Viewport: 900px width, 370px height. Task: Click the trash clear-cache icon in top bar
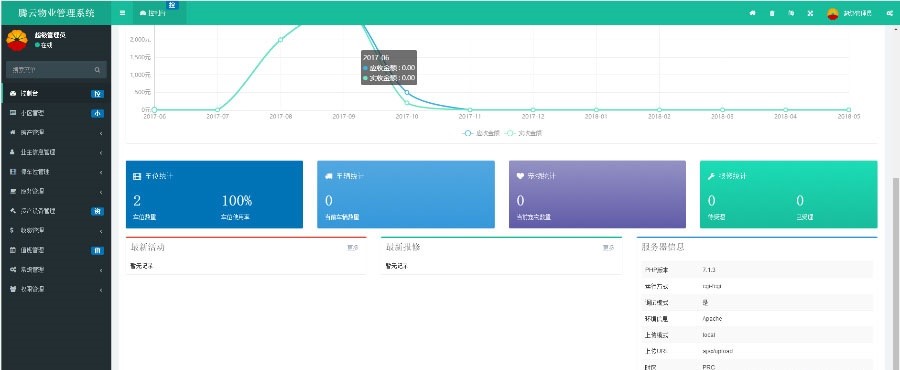(x=771, y=13)
